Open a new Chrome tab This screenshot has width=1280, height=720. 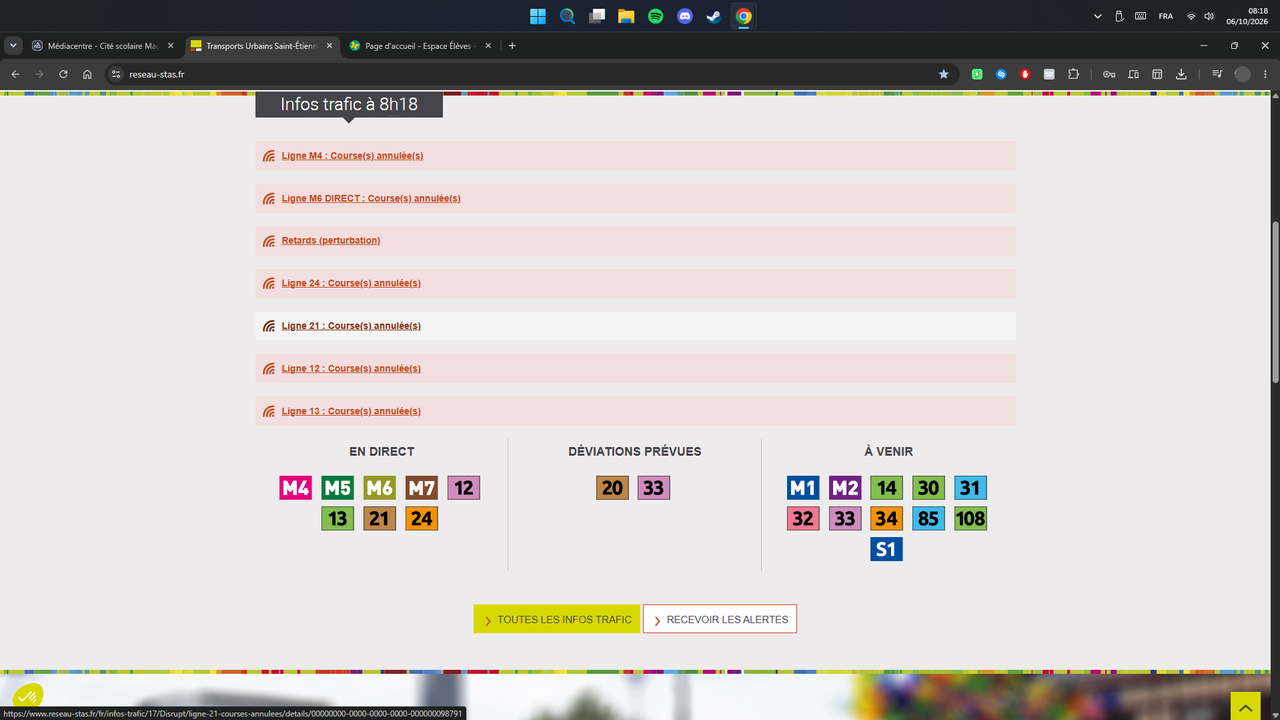click(512, 46)
